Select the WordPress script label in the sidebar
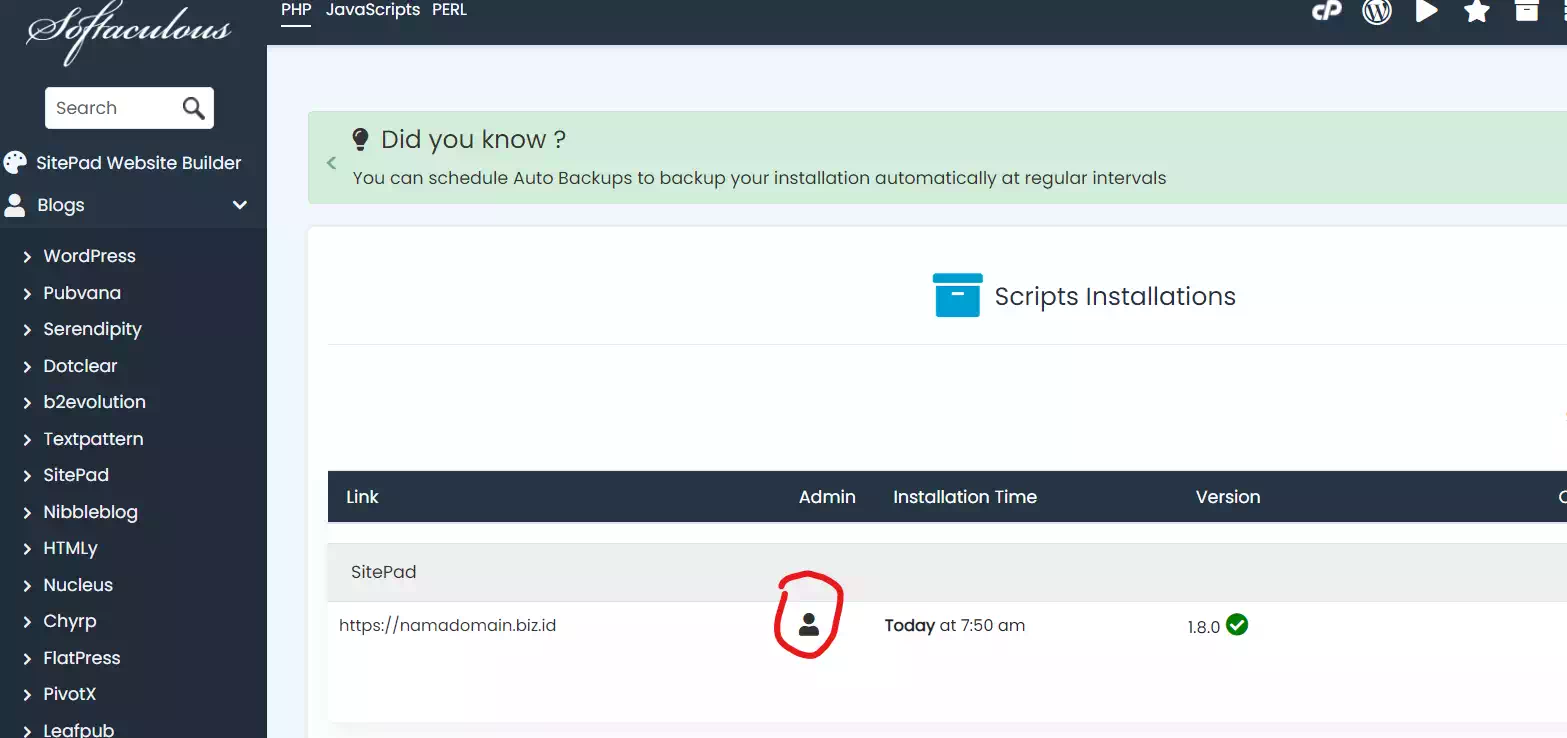Image resolution: width=1567 pixels, height=738 pixels. [x=89, y=256]
